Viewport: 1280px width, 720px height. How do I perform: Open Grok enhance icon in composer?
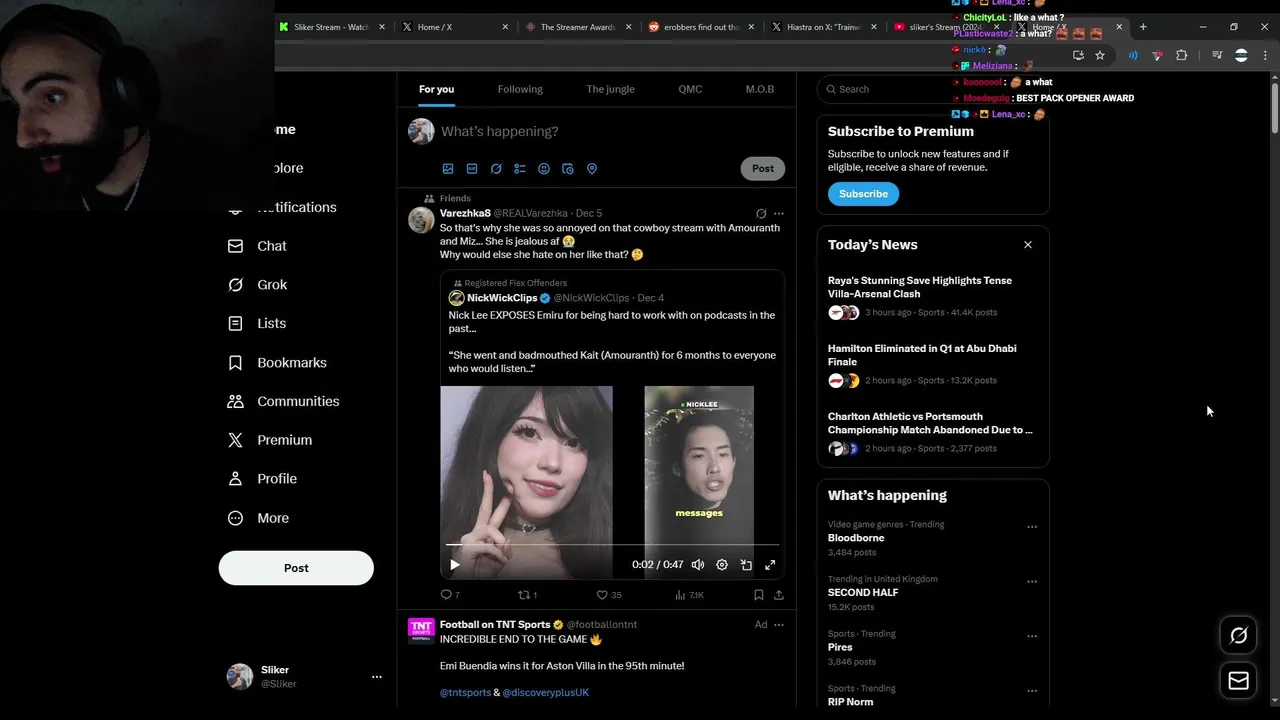[x=496, y=169]
